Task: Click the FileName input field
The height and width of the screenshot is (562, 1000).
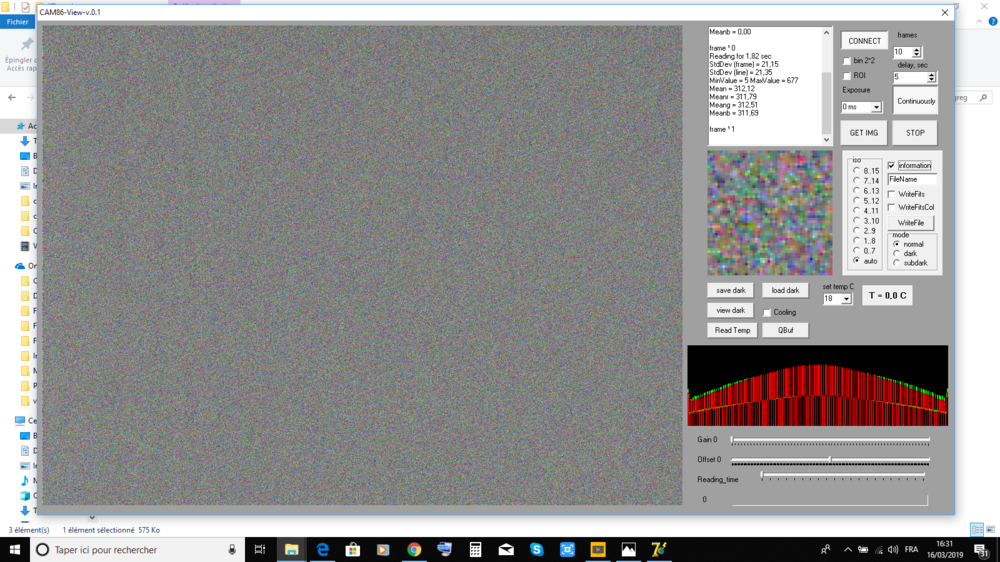Action: 911,180
